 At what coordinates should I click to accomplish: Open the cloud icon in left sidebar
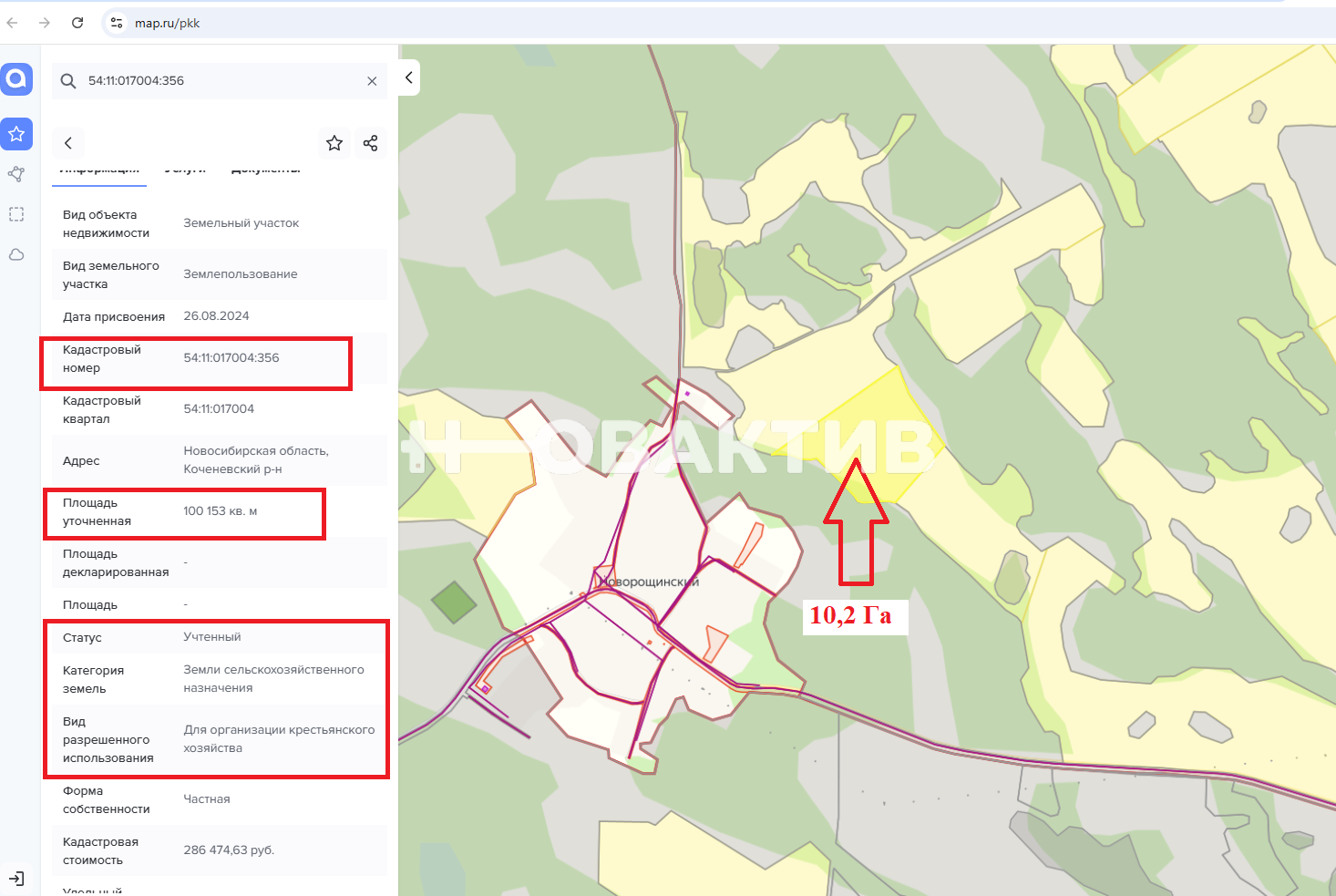click(16, 254)
